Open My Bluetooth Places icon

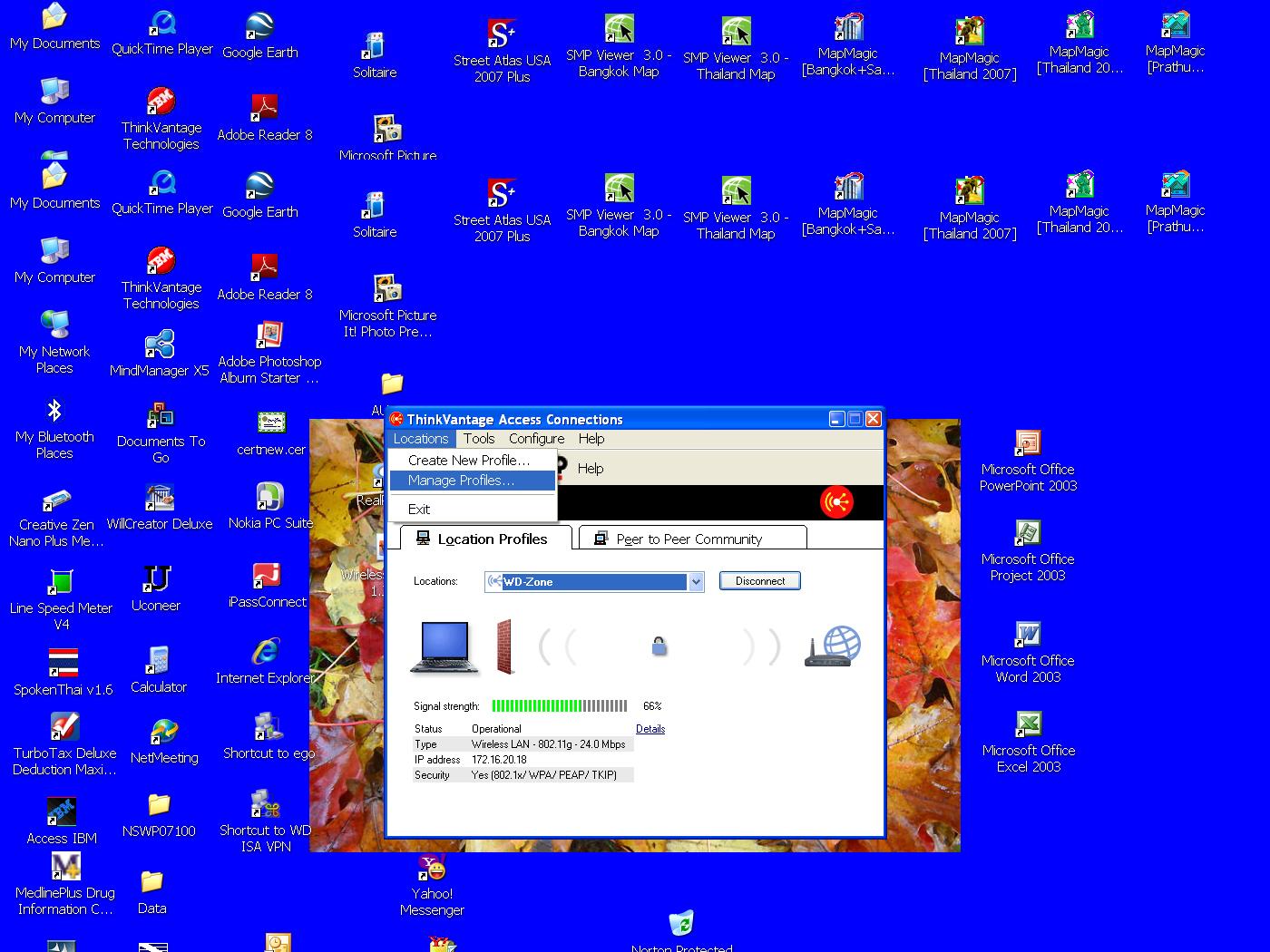pyautogui.click(x=54, y=429)
